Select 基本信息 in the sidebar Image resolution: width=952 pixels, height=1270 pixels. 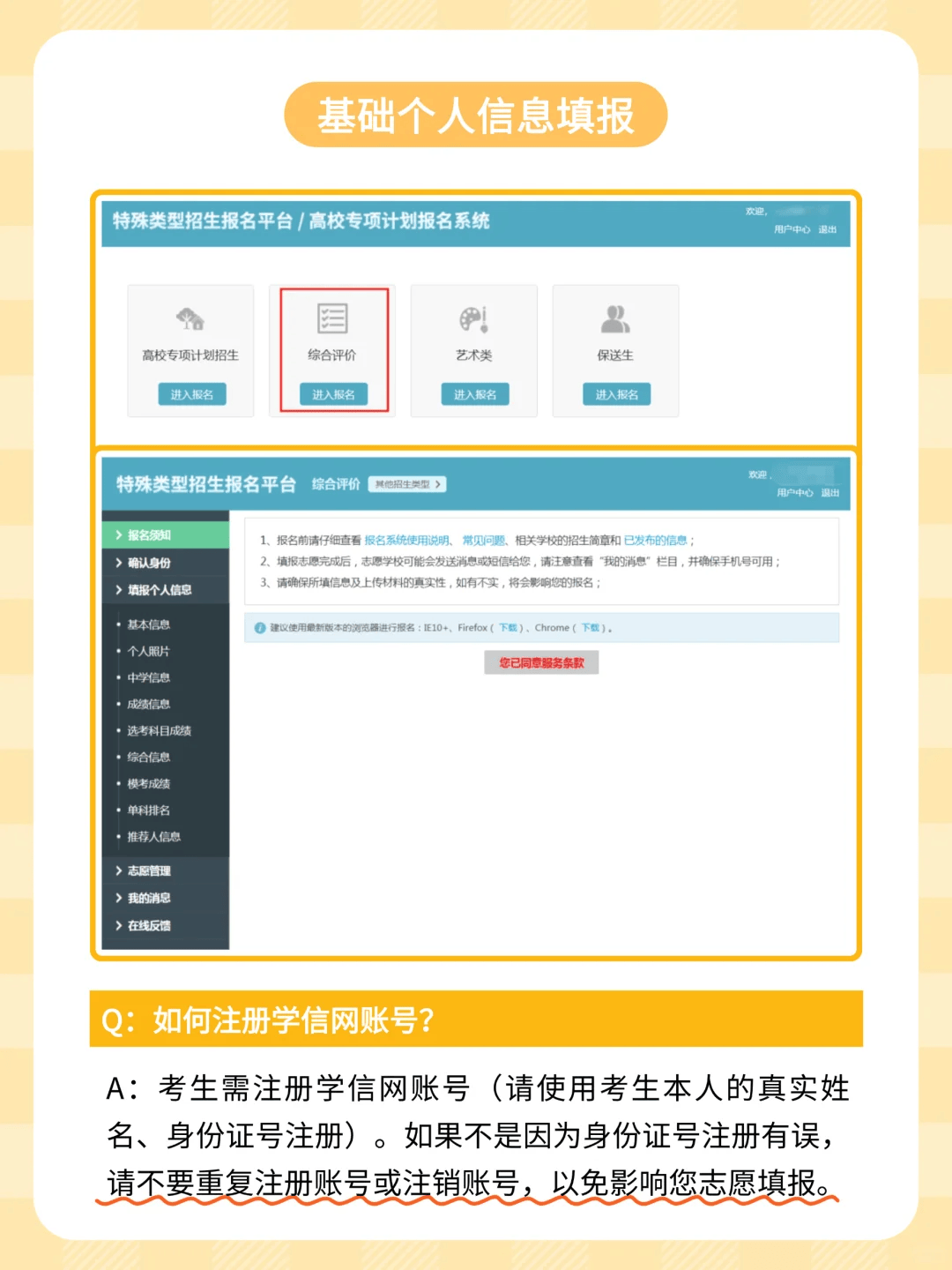pos(148,624)
